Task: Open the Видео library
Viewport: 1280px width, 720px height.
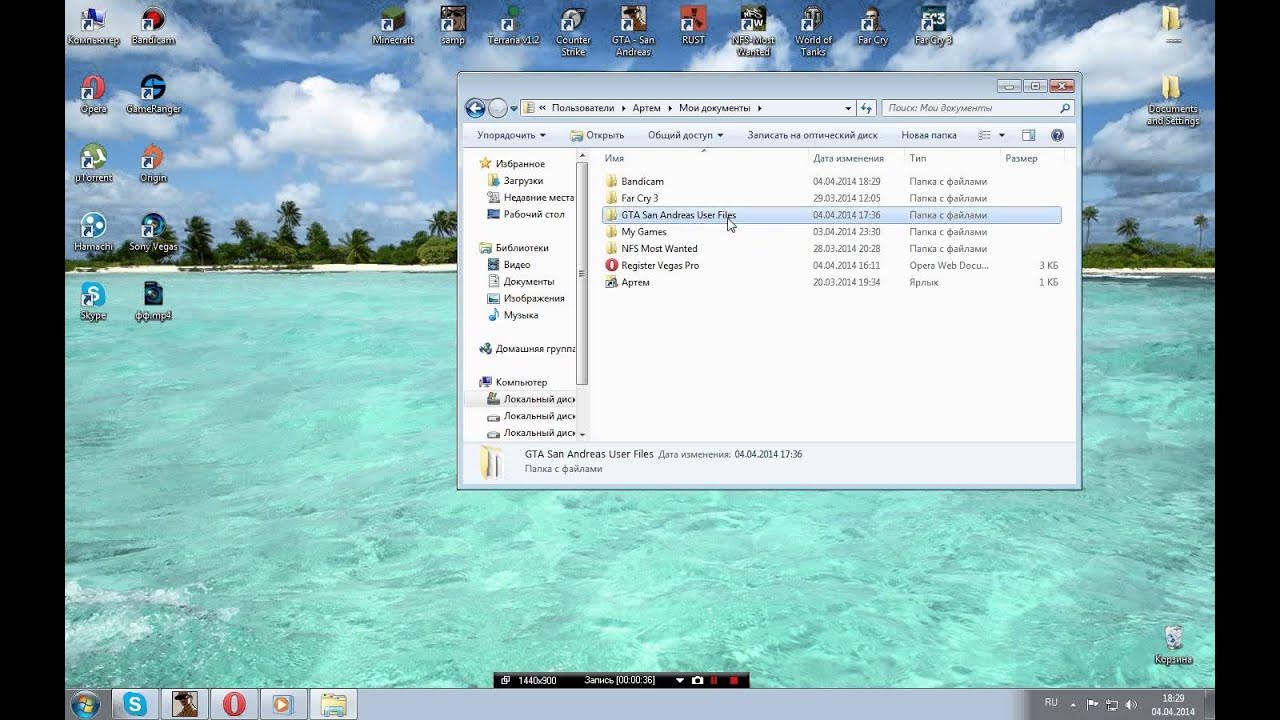Action: point(510,265)
